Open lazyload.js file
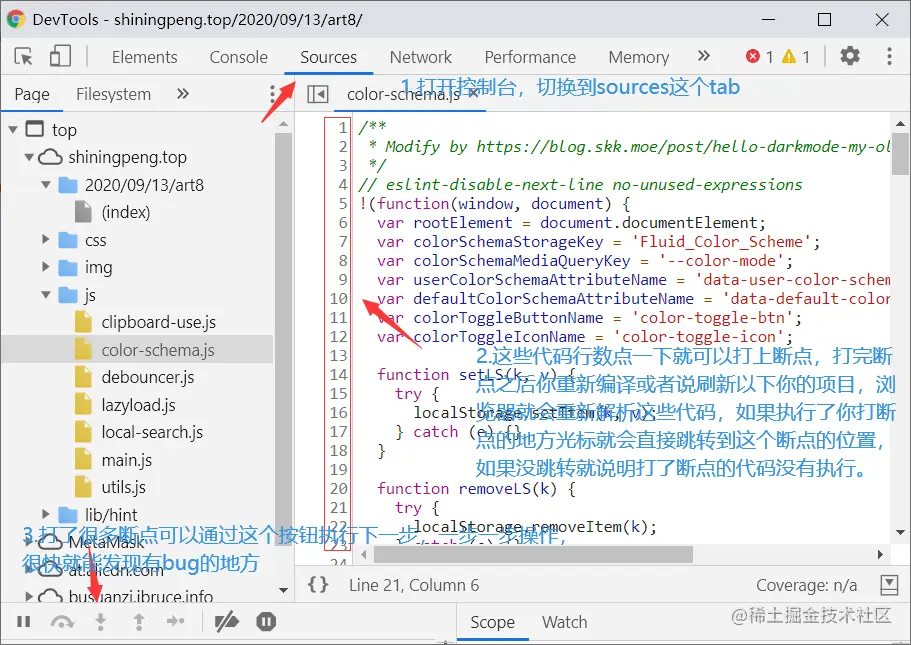The image size is (911, 645). pyautogui.click(x=138, y=405)
